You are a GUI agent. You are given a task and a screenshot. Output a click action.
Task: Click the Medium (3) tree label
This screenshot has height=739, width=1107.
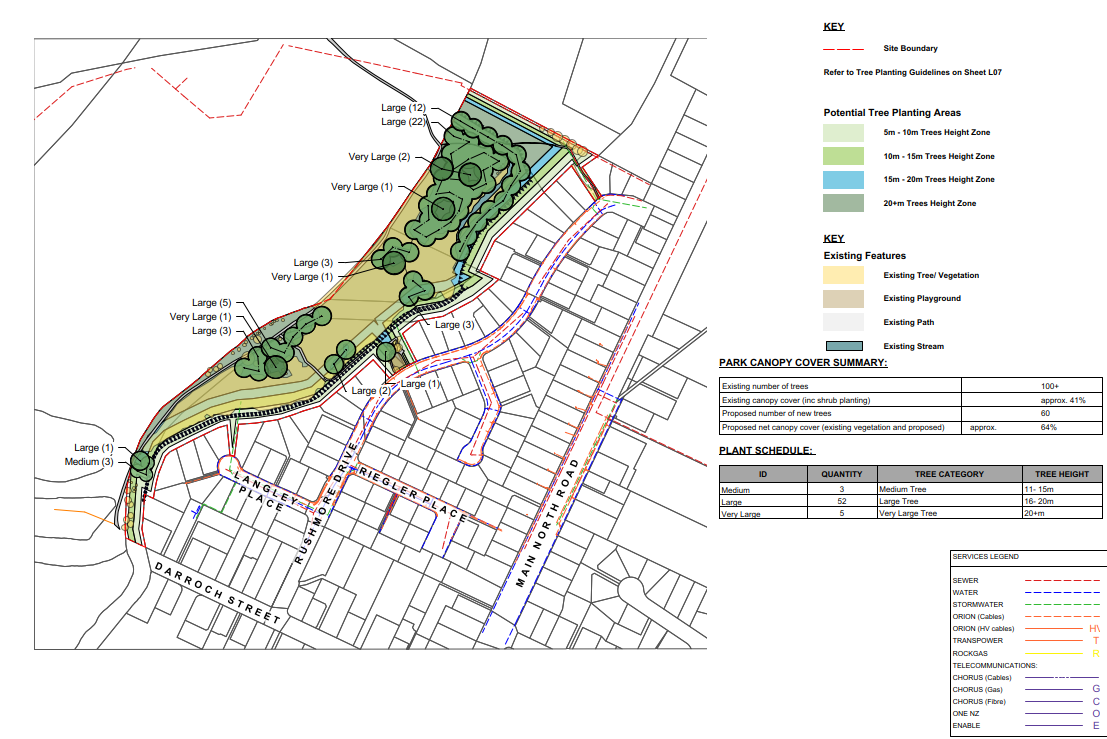click(x=89, y=462)
